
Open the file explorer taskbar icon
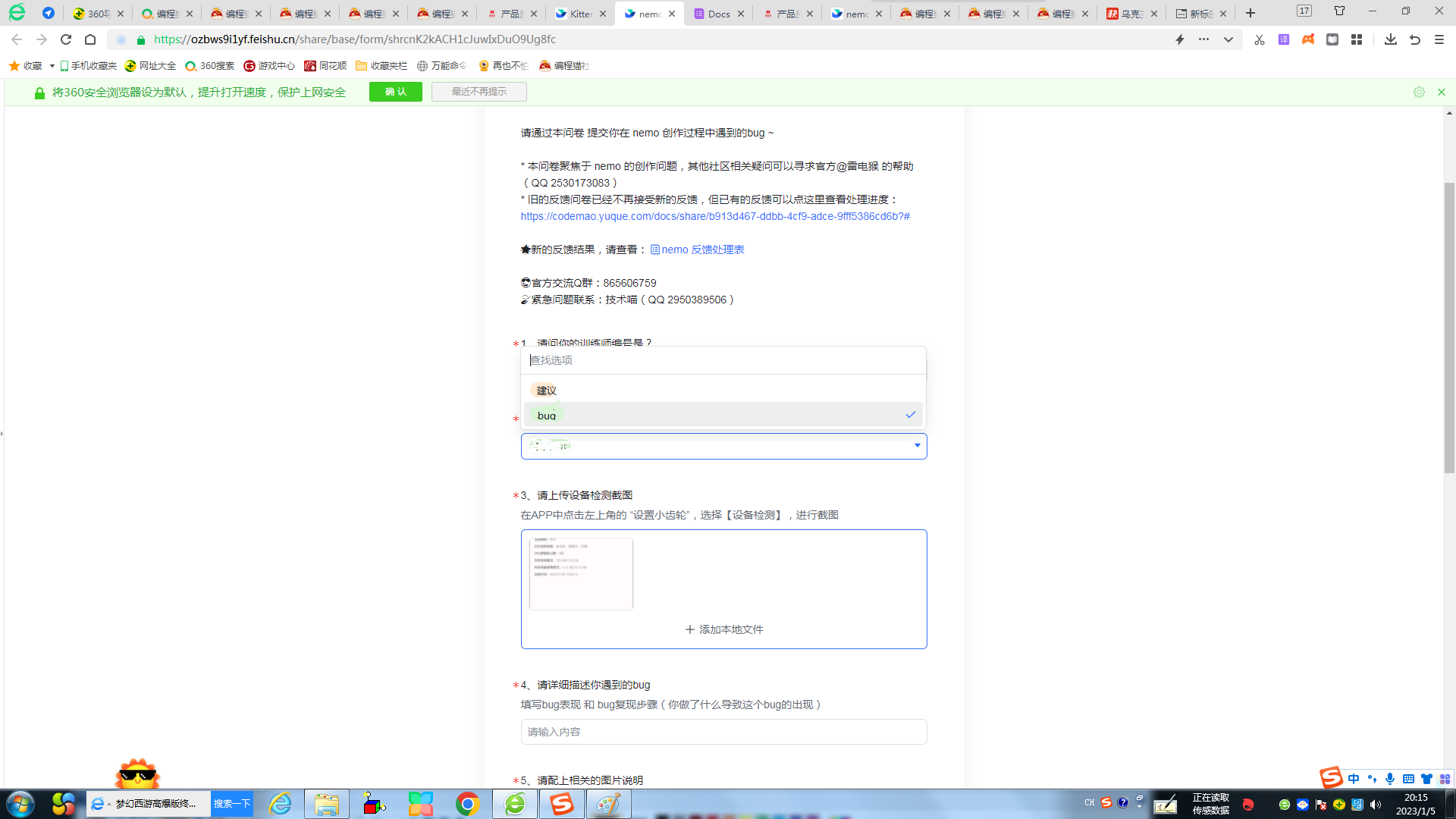pos(327,804)
